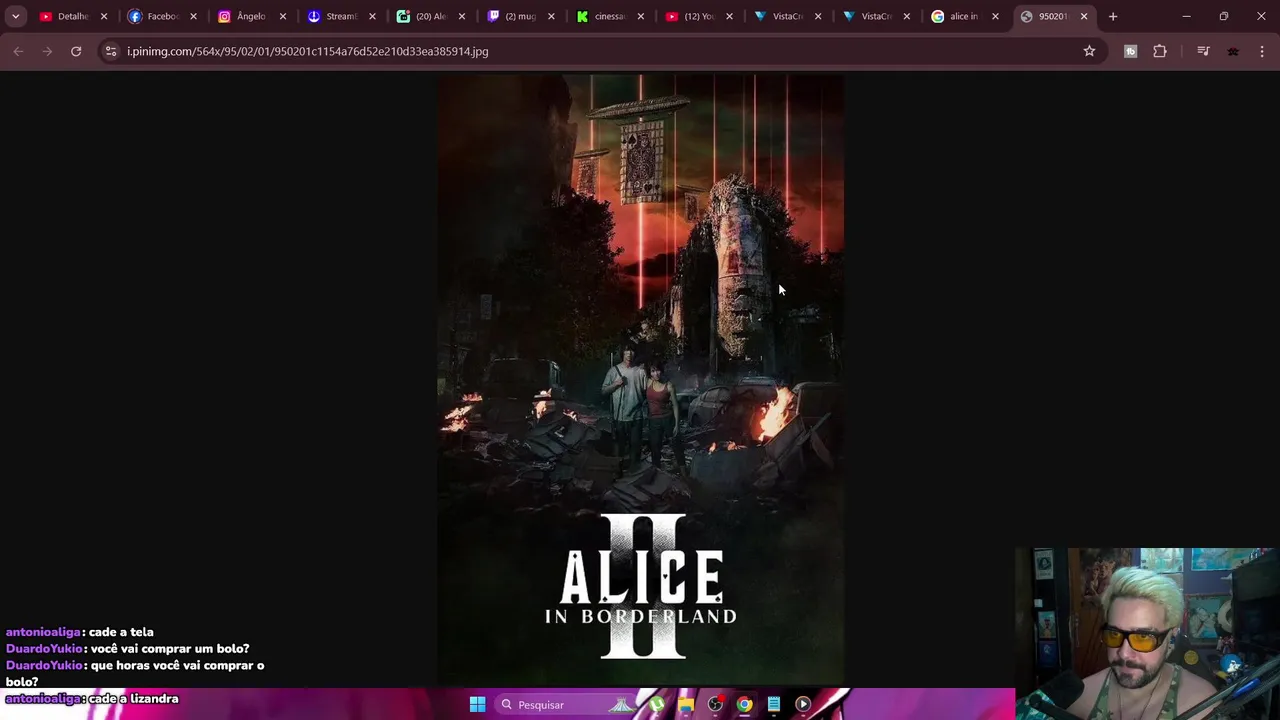Open the media player icon in taskbar
Image resolution: width=1280 pixels, height=720 pixels.
802,705
